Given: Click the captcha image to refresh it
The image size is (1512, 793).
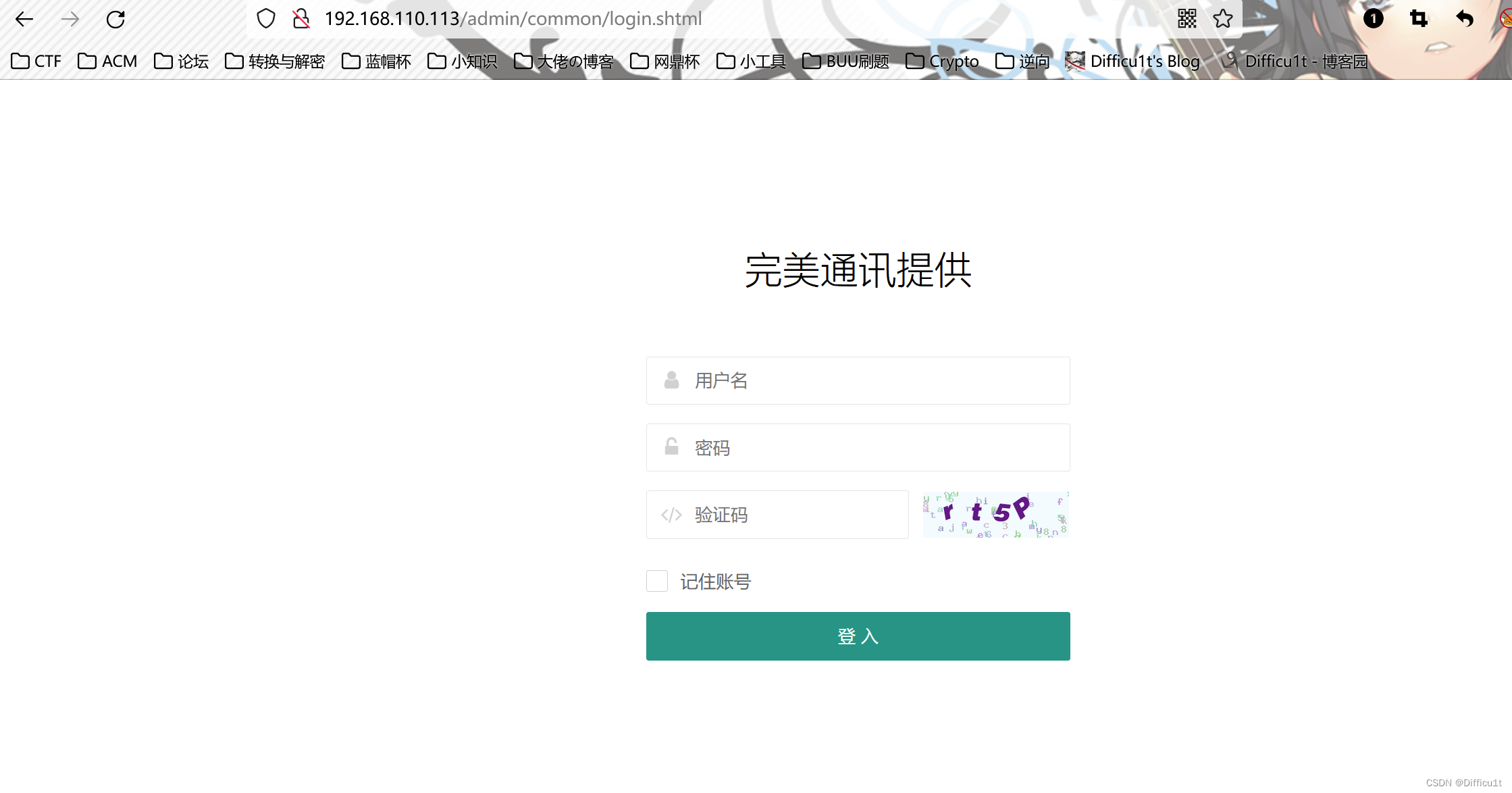Looking at the screenshot, I should click(995, 515).
